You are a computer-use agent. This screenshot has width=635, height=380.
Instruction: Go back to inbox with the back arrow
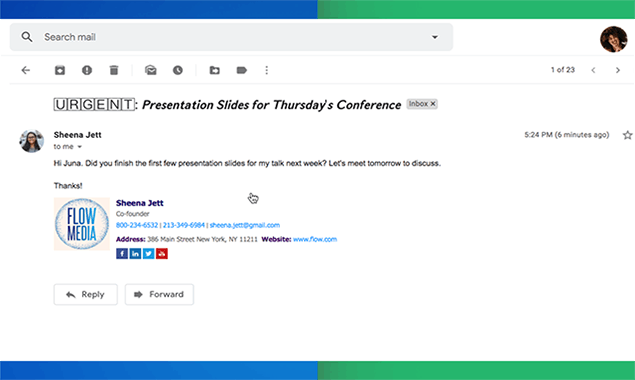(x=26, y=70)
